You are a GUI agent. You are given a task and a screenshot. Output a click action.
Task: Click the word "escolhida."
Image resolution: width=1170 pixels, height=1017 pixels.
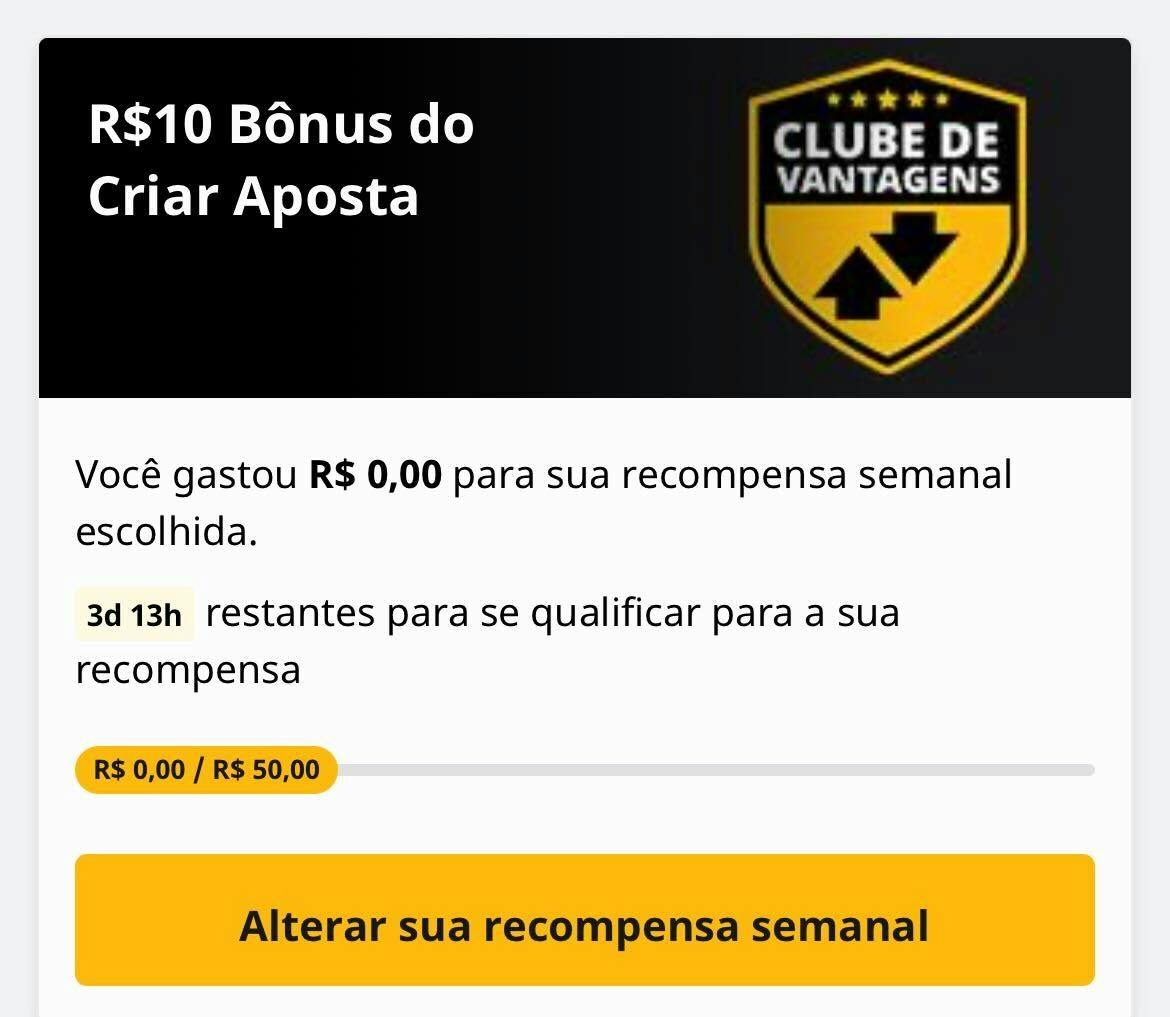click(166, 533)
